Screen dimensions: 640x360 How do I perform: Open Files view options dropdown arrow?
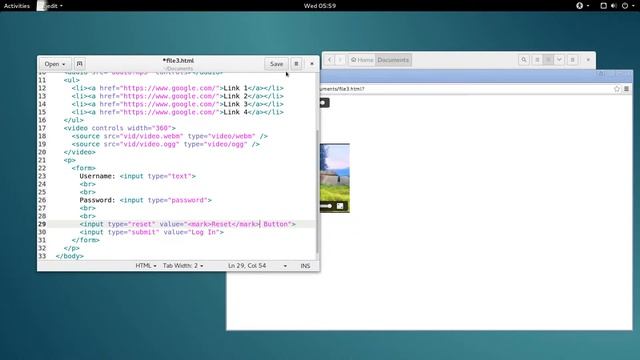pos(559,60)
